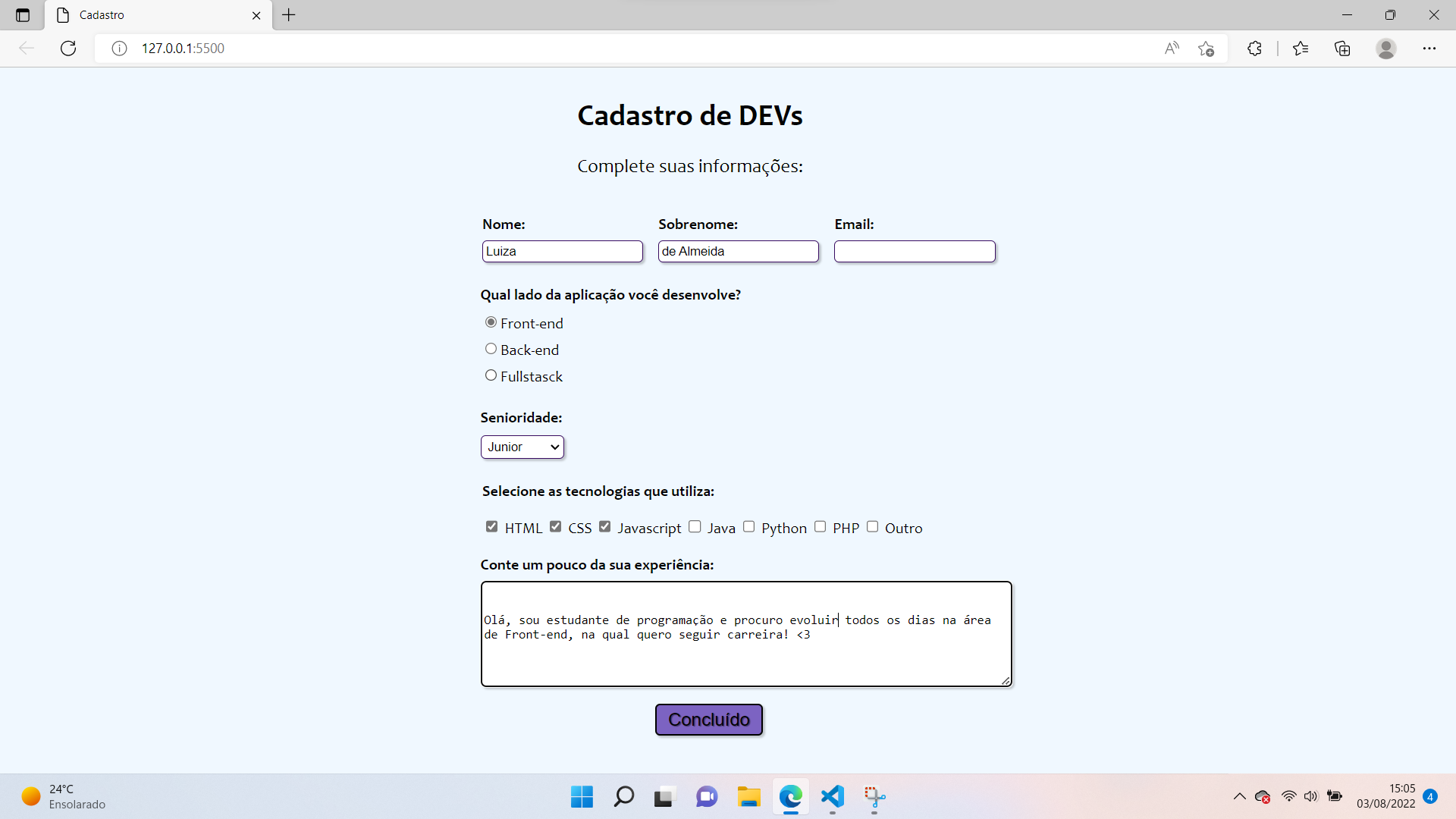
Task: Add this page to favorites
Action: point(1207,49)
